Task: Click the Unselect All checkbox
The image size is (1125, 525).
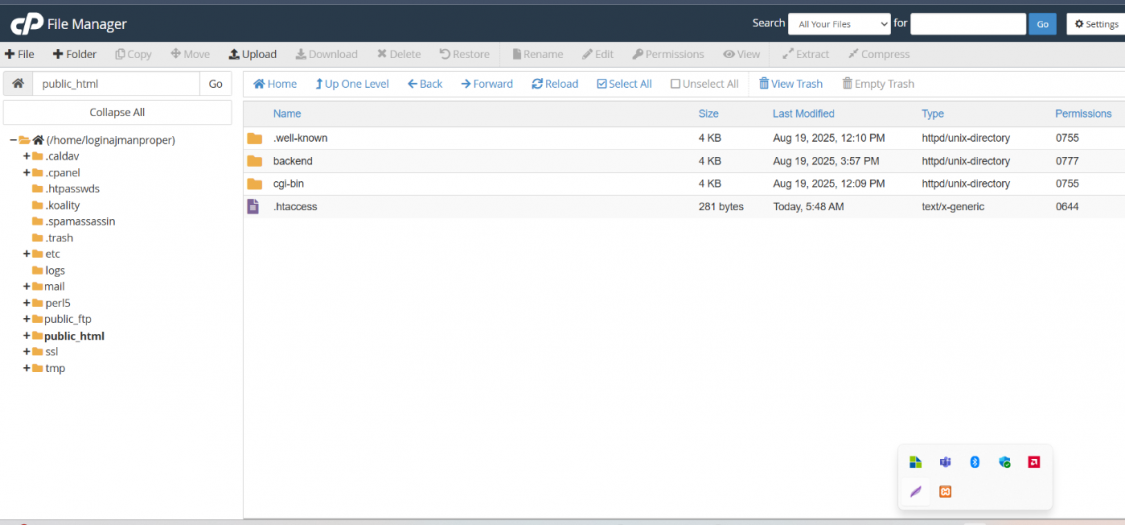Action: tap(676, 84)
